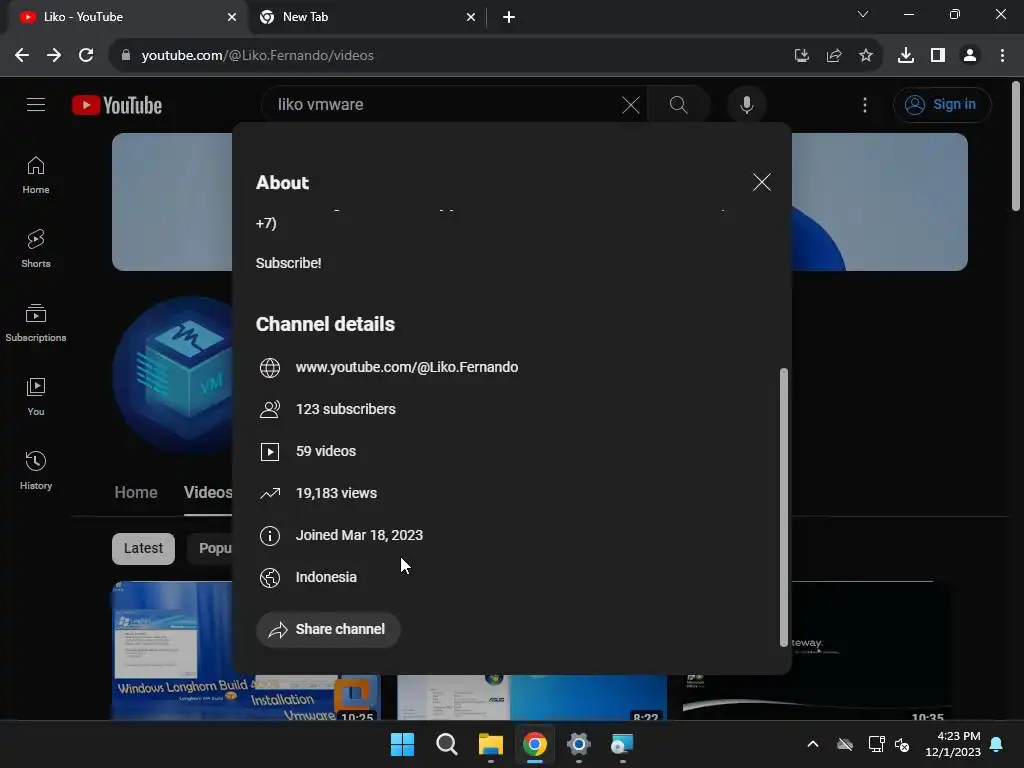
Task: Open Chrome three-dot menu
Action: coord(1002,56)
